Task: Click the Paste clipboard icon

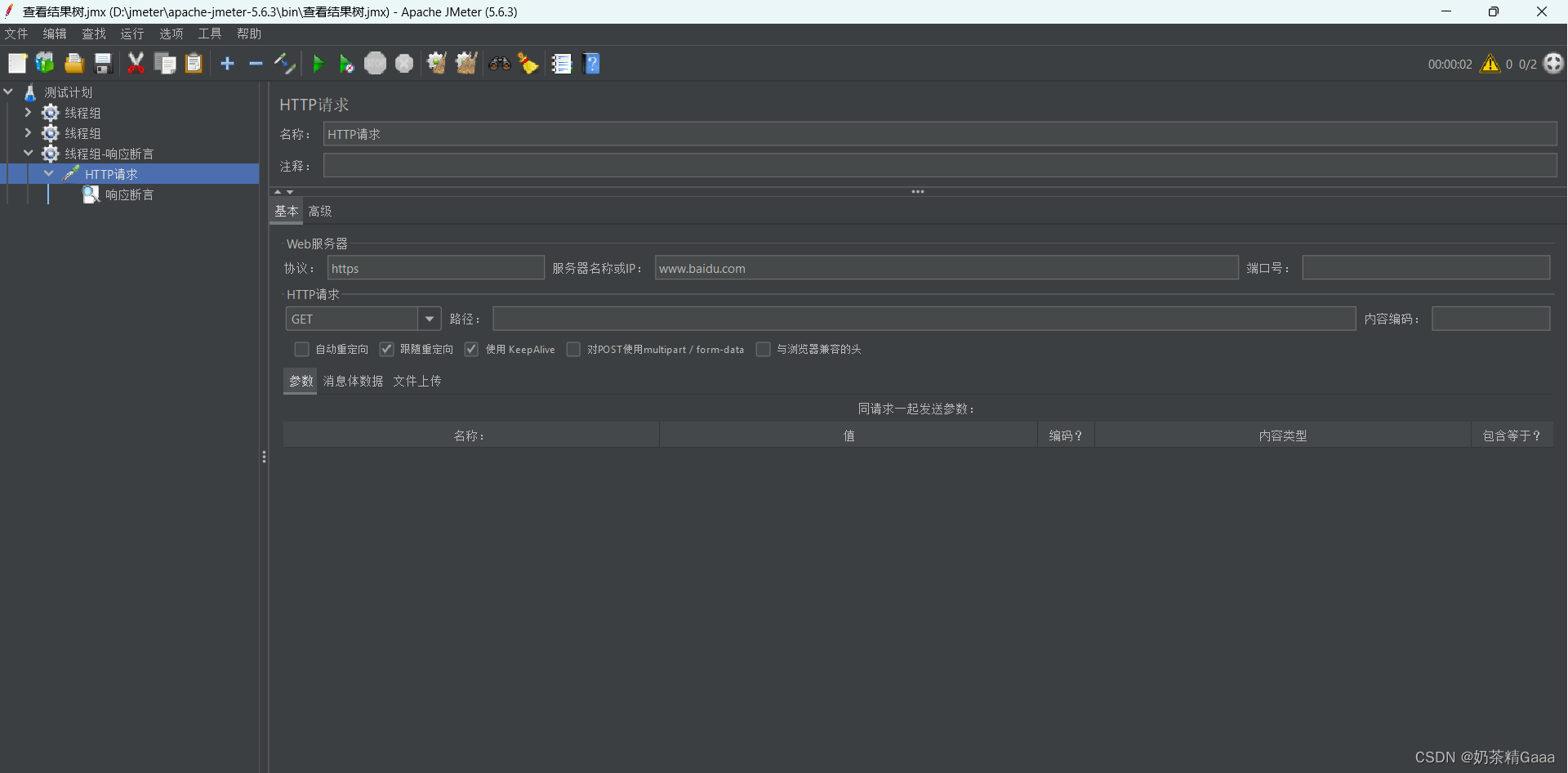Action: click(x=194, y=64)
